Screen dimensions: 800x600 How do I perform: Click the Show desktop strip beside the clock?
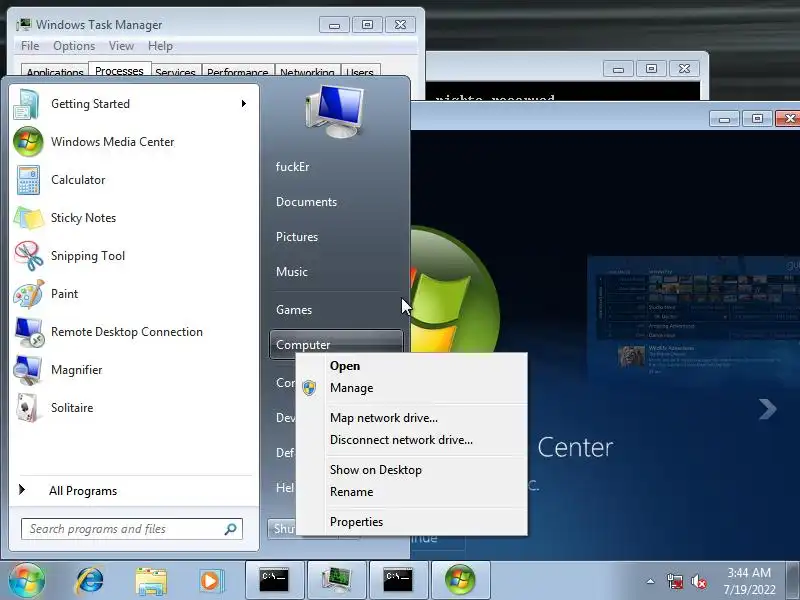[793, 580]
